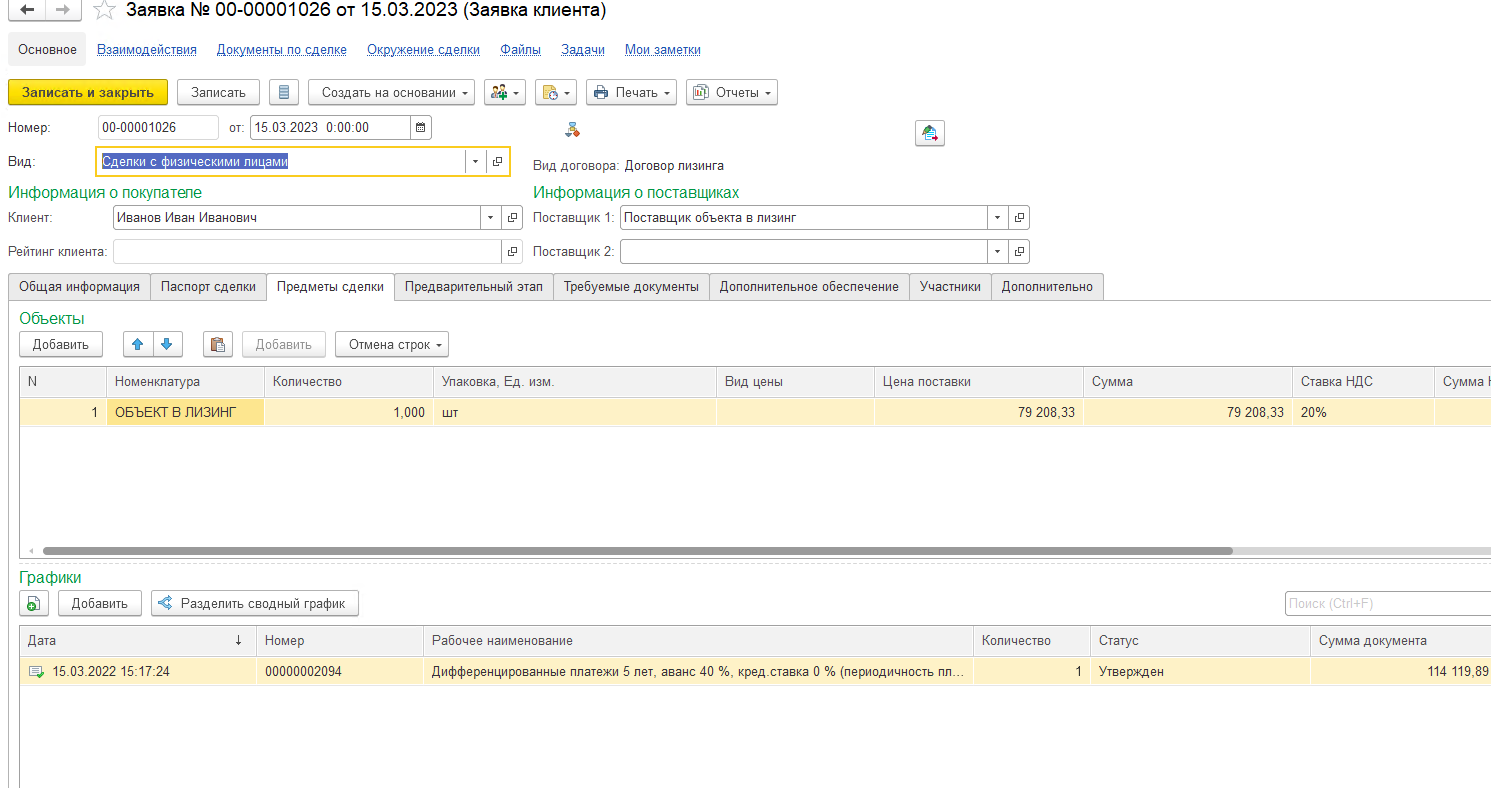
Task: Expand the Вид dropdown list
Action: [x=475, y=162]
